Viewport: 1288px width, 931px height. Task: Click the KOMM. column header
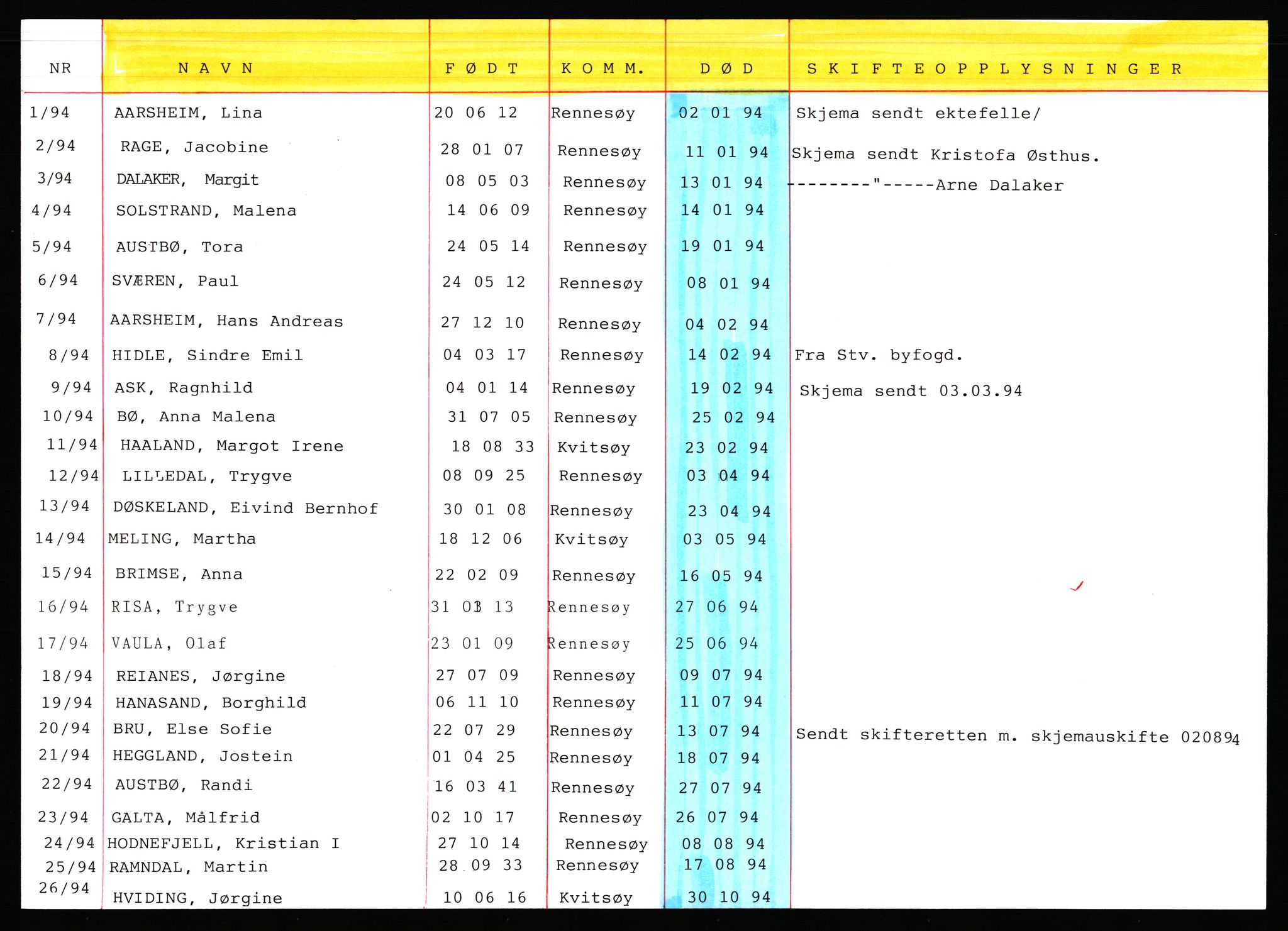point(602,69)
